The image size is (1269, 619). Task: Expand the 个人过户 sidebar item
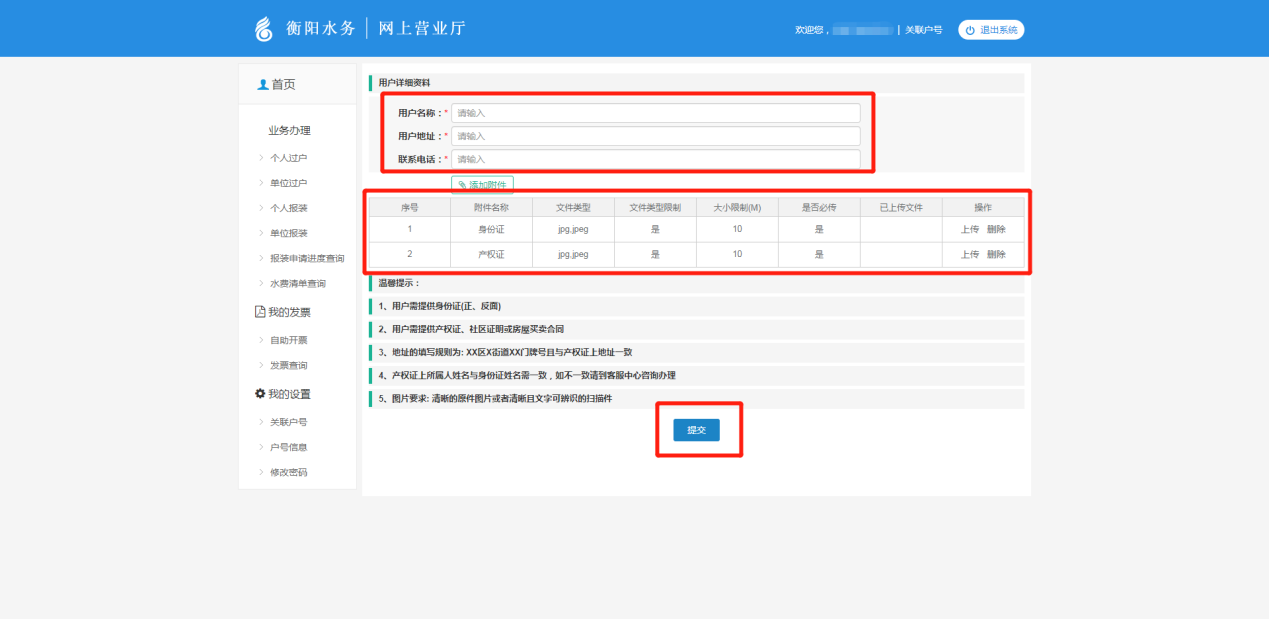[288, 158]
